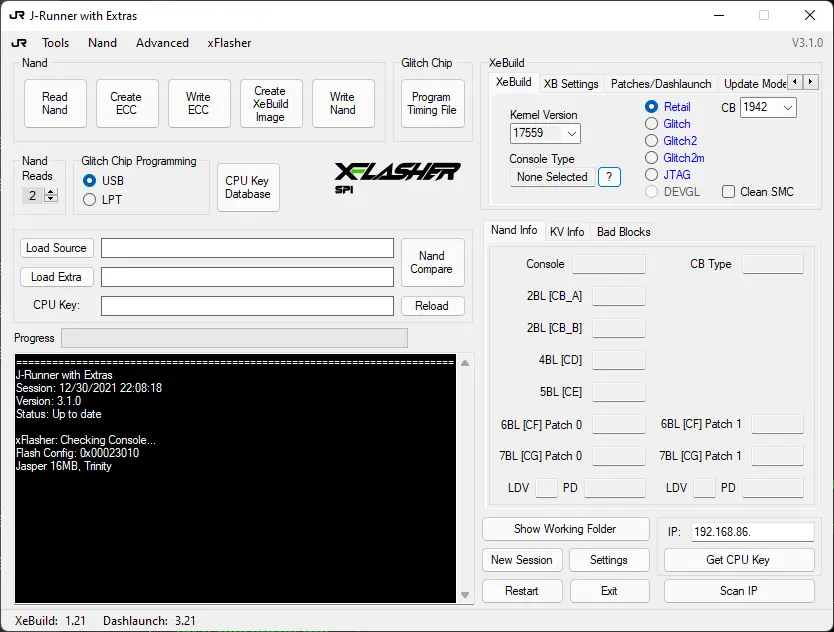Click the CB Type info field

pyautogui.click(x=772, y=264)
